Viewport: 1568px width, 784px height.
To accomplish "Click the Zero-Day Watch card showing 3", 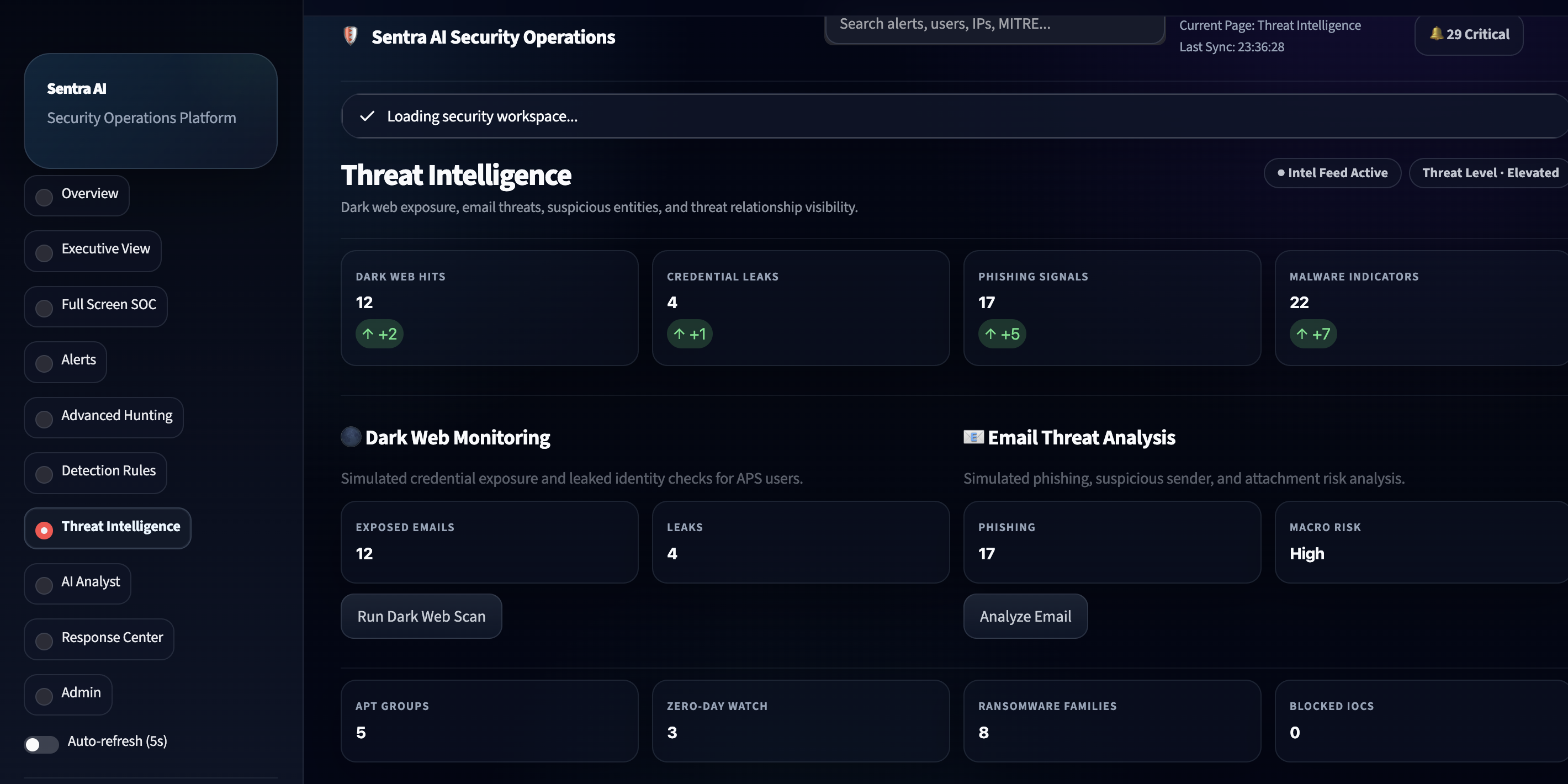I will pos(801,721).
